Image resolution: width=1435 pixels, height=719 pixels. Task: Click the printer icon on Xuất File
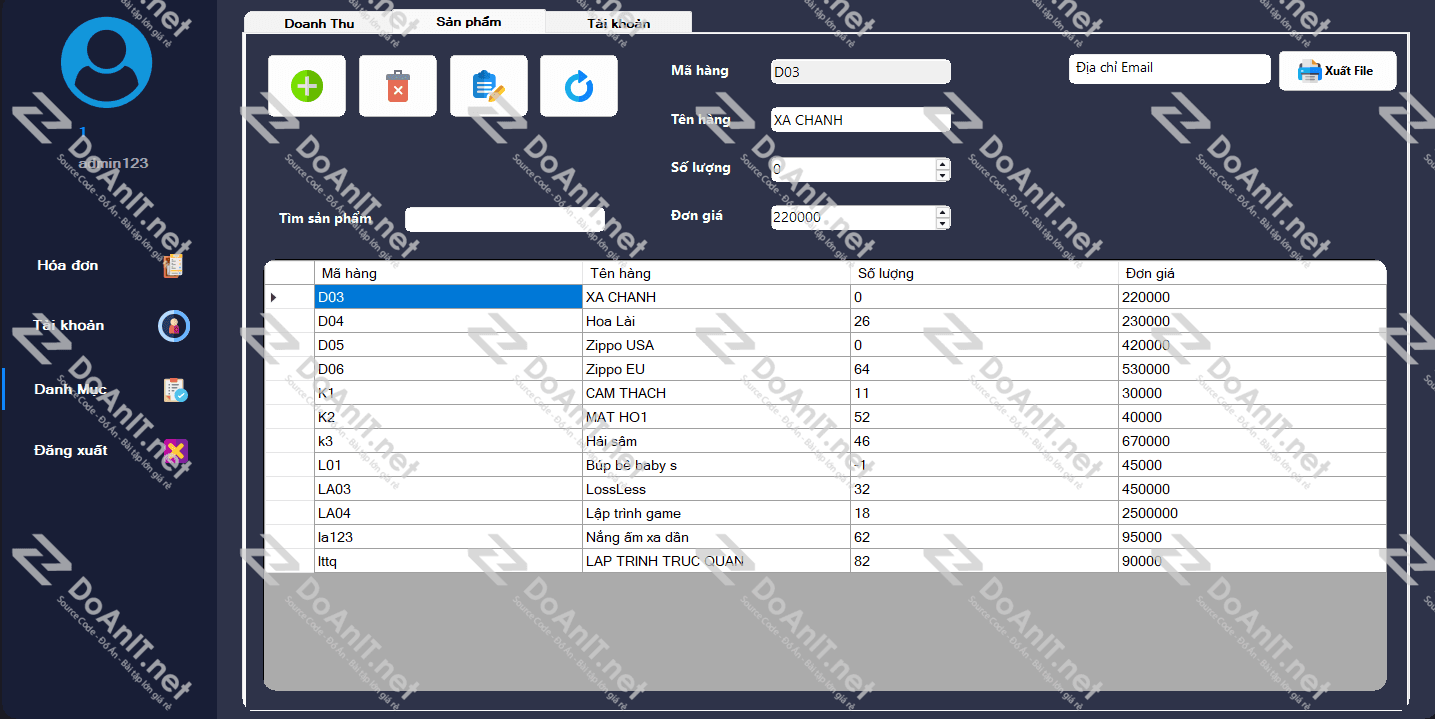(x=1309, y=71)
